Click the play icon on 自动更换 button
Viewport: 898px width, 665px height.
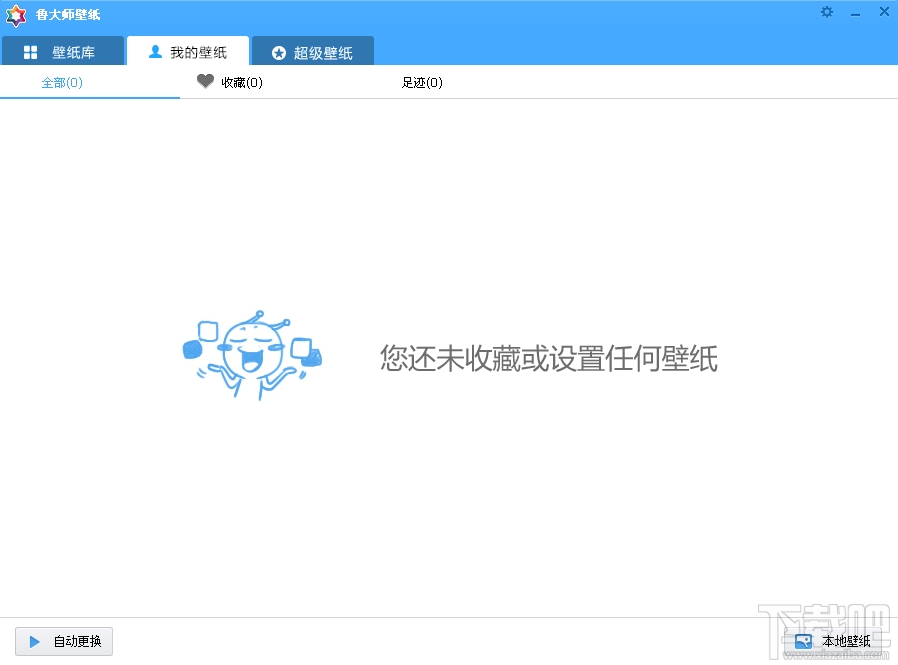pyautogui.click(x=33, y=641)
